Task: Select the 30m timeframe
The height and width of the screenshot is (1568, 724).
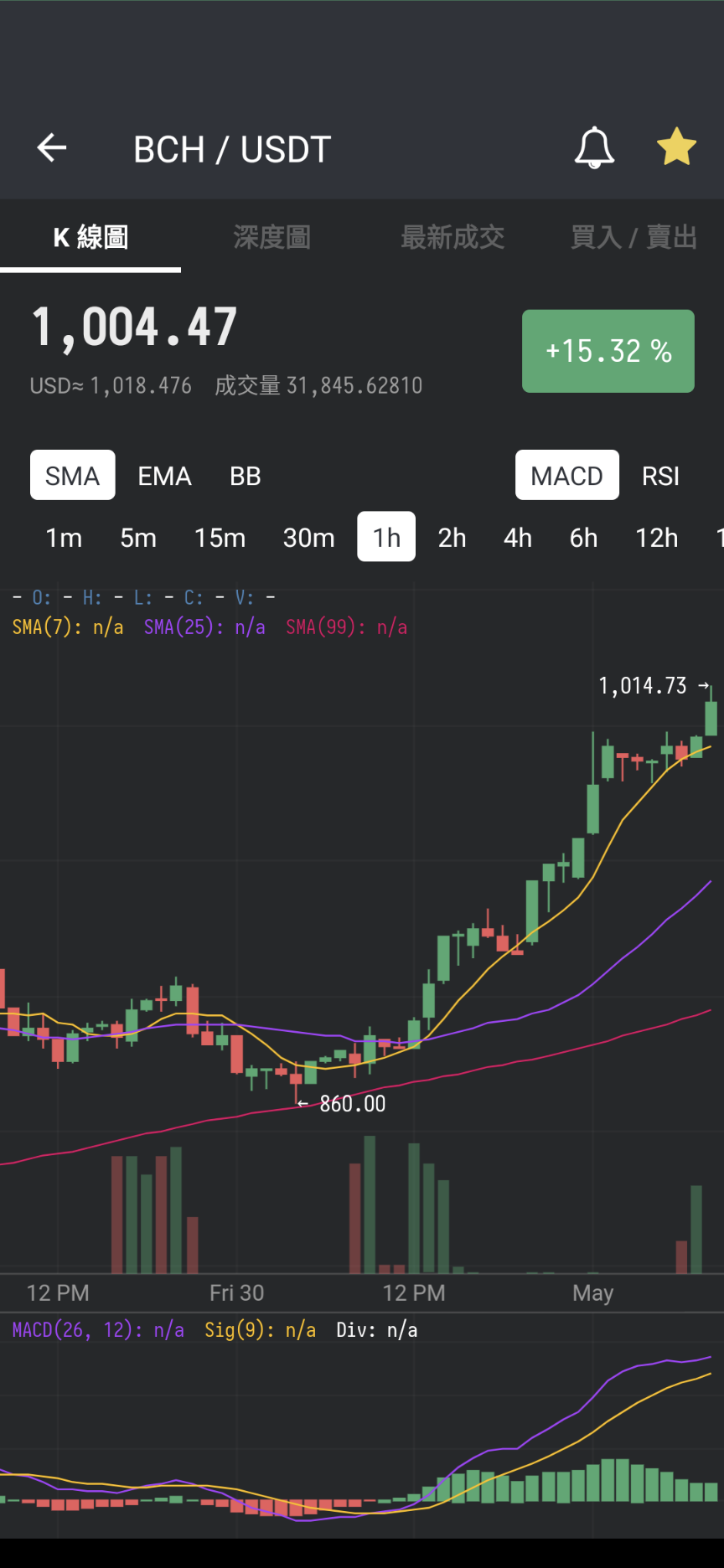Action: click(x=309, y=537)
